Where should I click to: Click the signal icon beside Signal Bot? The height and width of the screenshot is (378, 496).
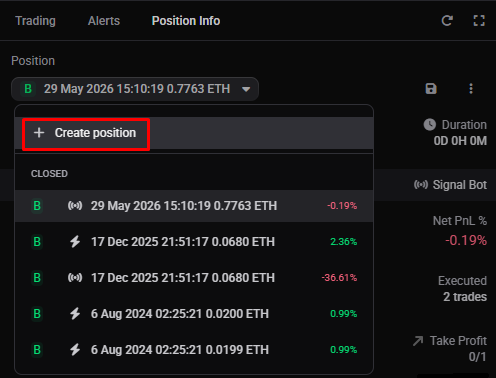[421, 184]
